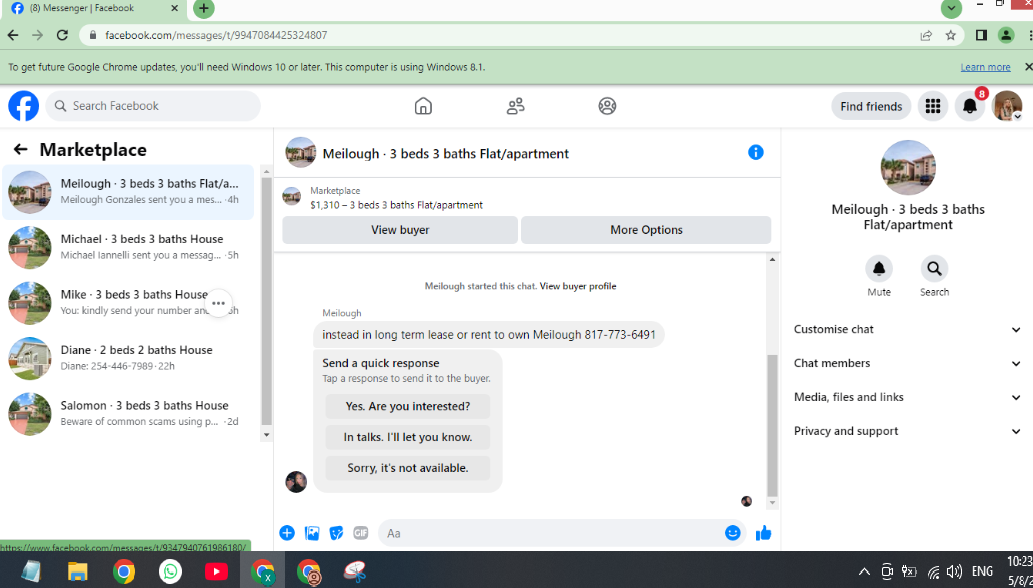Open the three-dots menu on Mike's chat
Viewport: 1033px width, 588px height.
pos(218,304)
